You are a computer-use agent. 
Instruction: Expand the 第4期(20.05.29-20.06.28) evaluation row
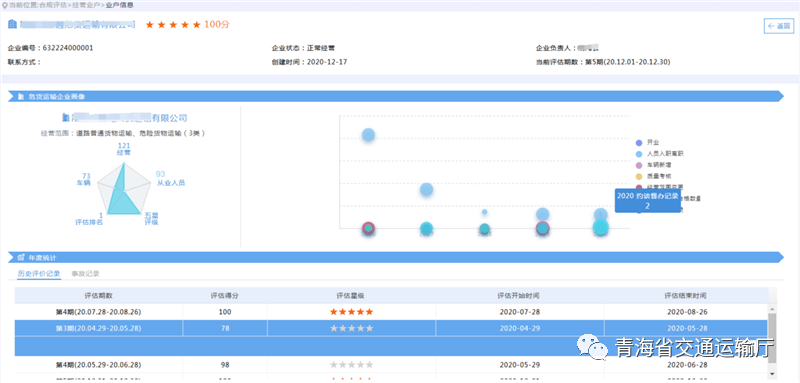pyautogui.click(x=391, y=365)
